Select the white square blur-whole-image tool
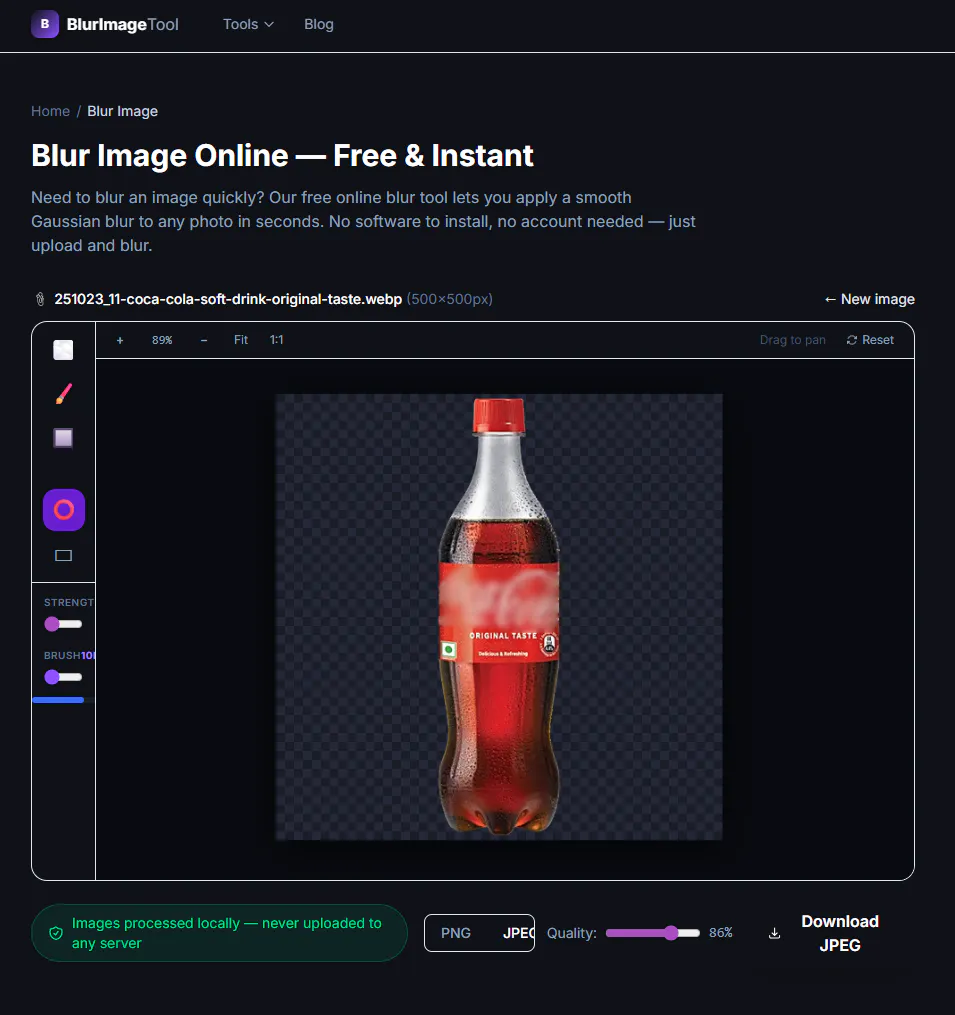 point(63,350)
